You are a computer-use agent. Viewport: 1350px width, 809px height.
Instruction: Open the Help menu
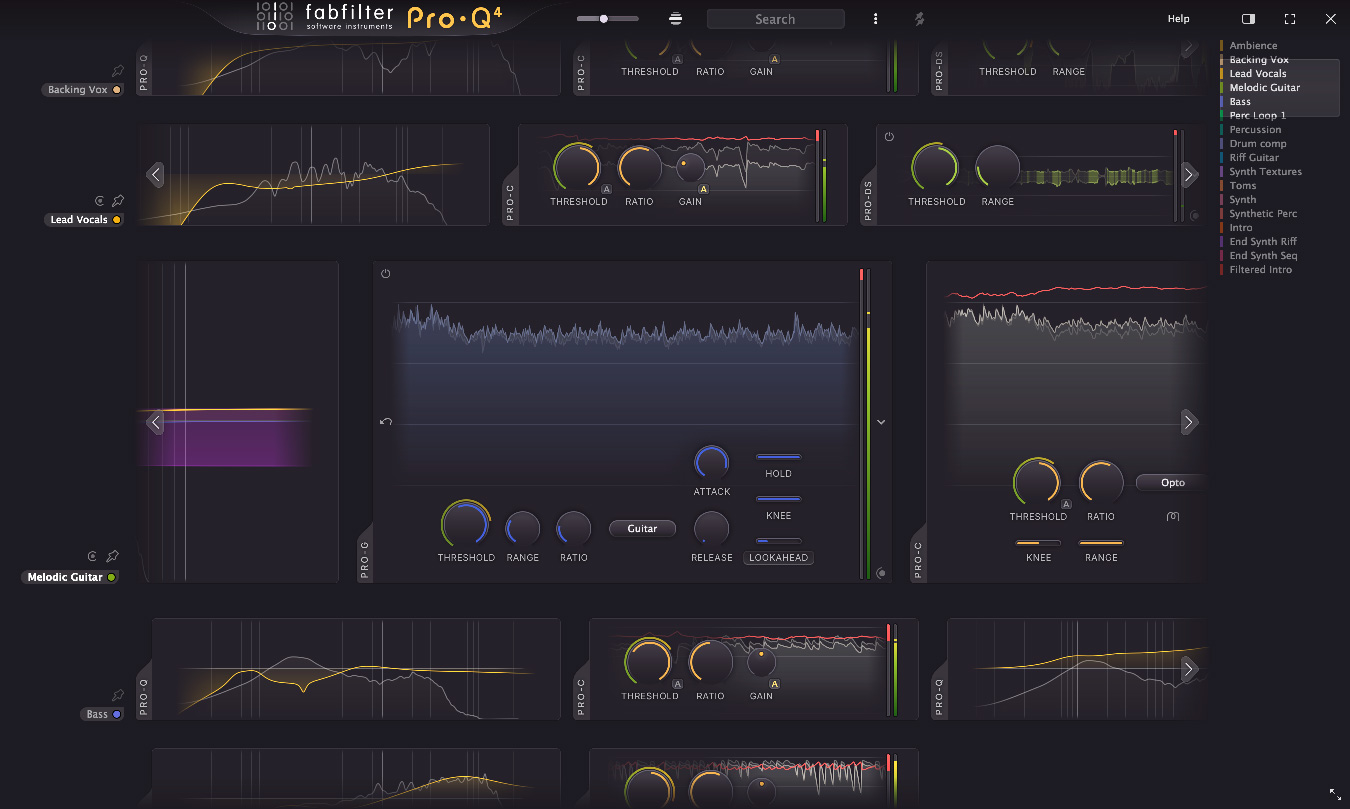point(1178,18)
